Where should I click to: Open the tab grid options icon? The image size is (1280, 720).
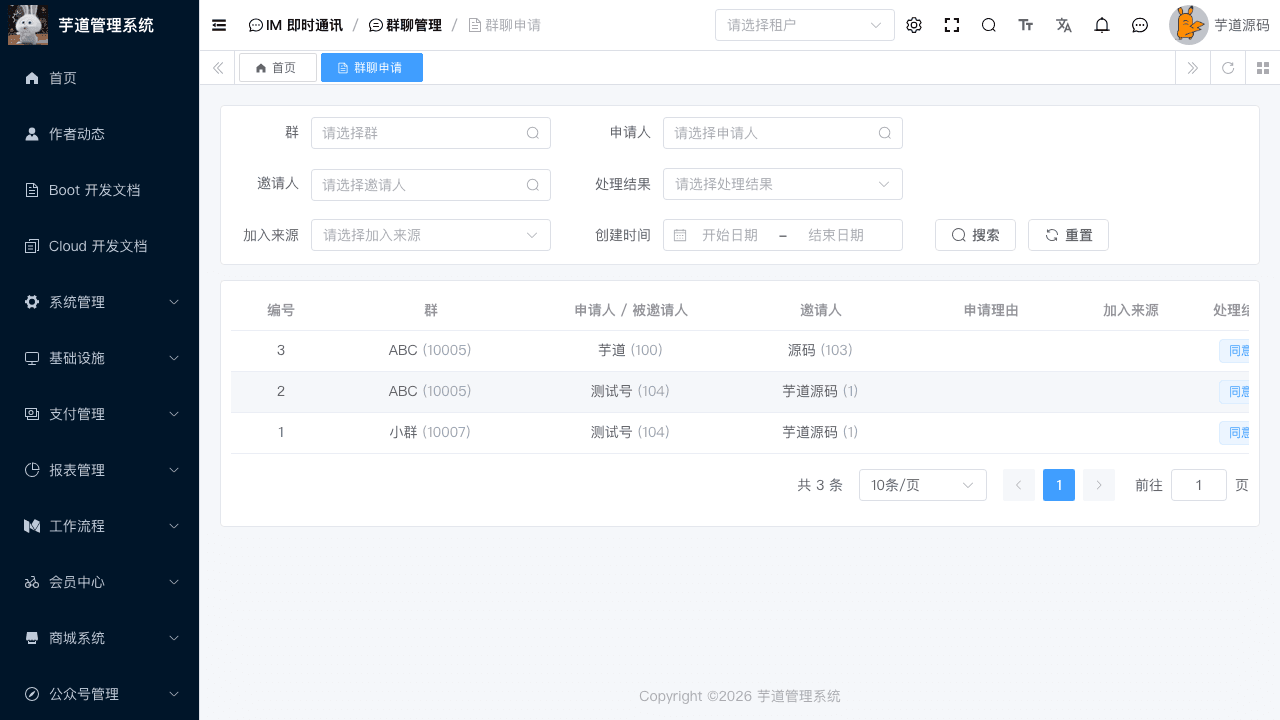point(1263,68)
